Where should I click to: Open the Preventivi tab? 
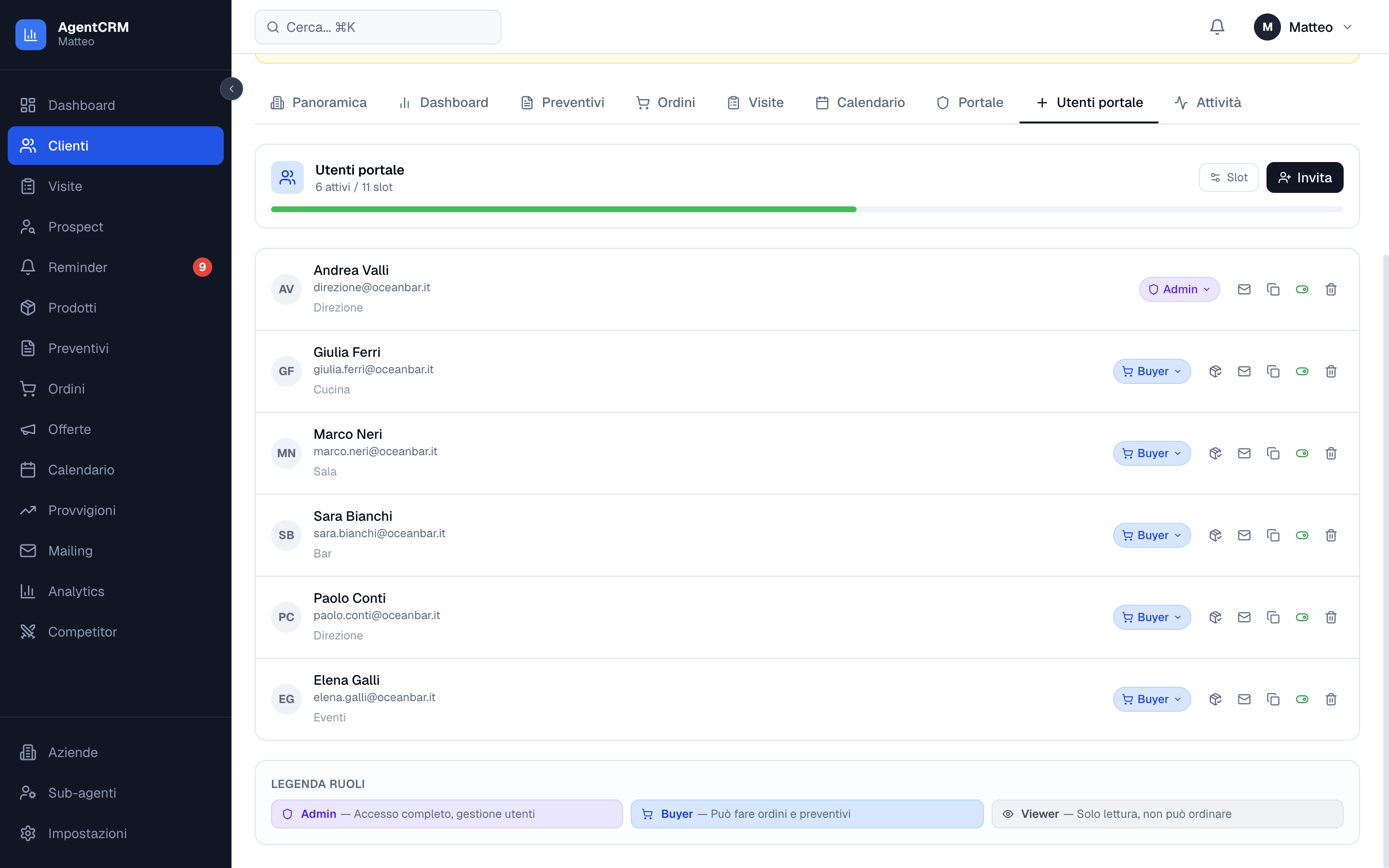[x=562, y=103]
